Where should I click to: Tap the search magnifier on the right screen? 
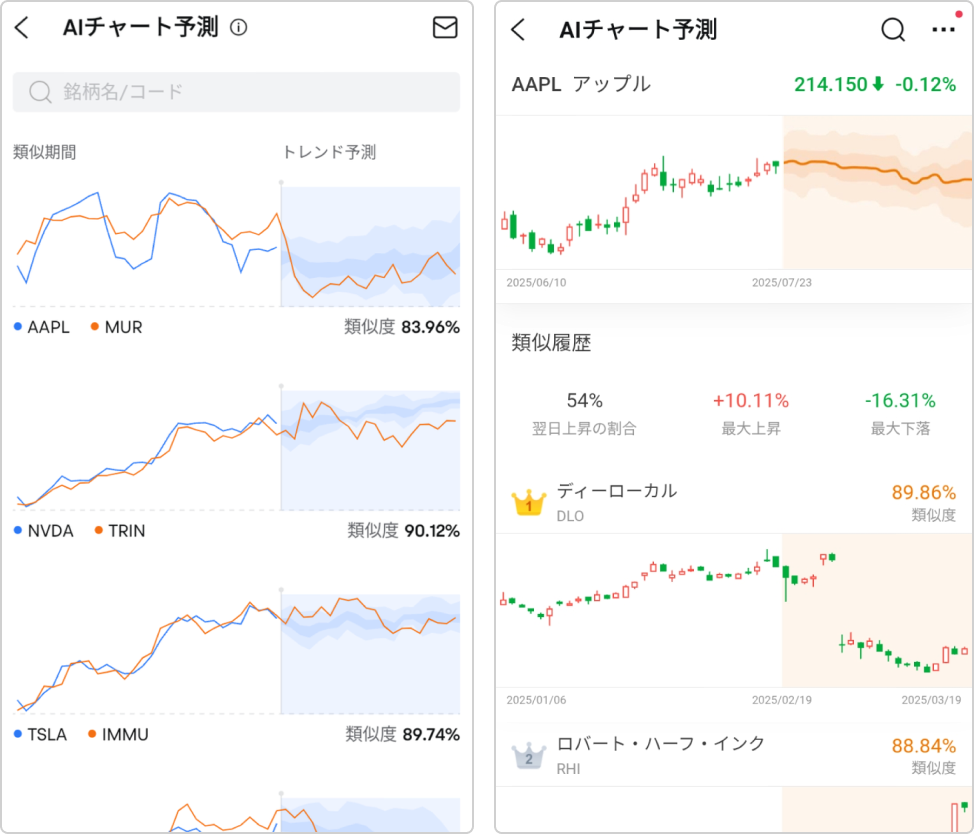(x=893, y=30)
